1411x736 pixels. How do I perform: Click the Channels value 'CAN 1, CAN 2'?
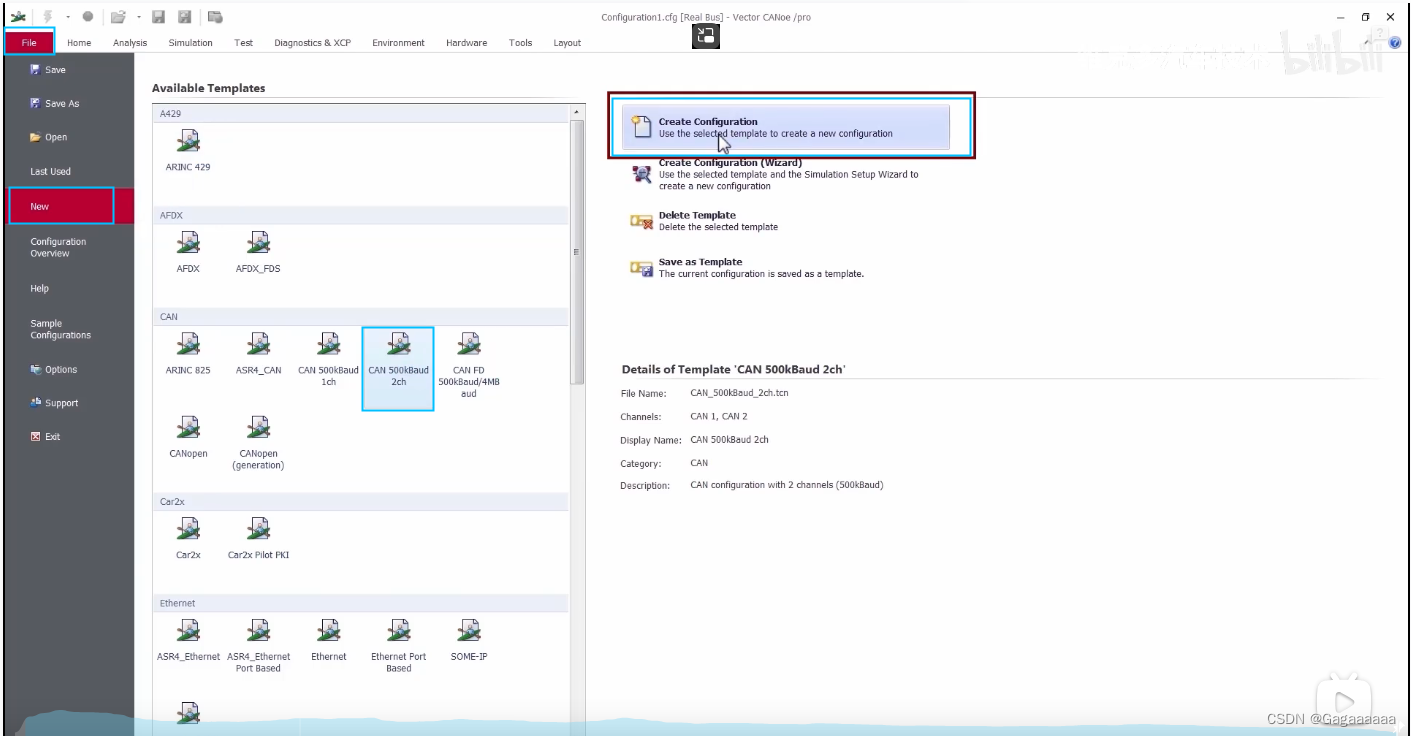coord(719,416)
